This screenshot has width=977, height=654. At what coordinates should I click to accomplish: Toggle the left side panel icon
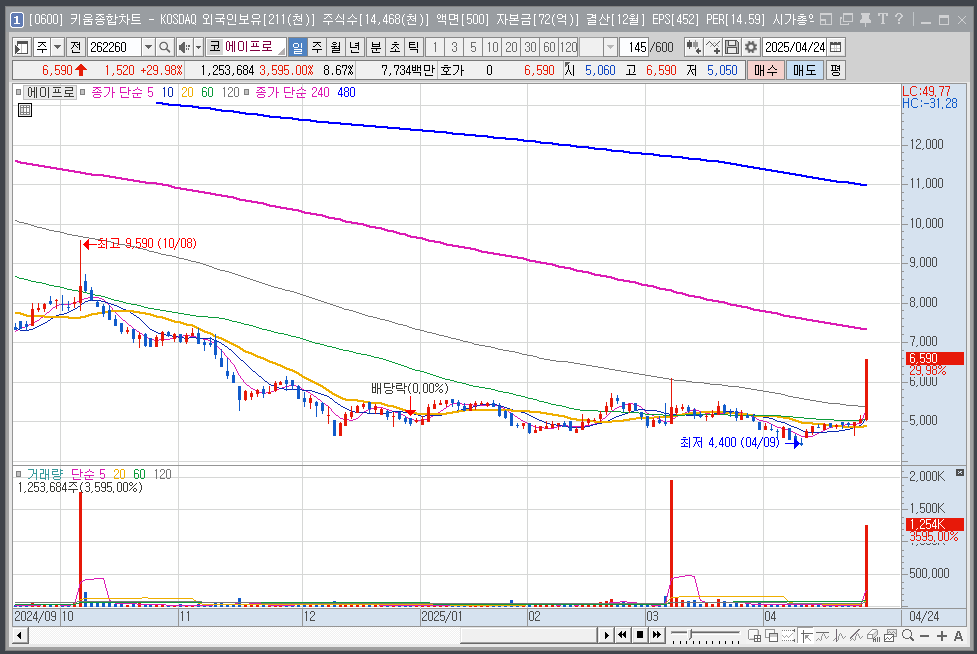[21, 47]
